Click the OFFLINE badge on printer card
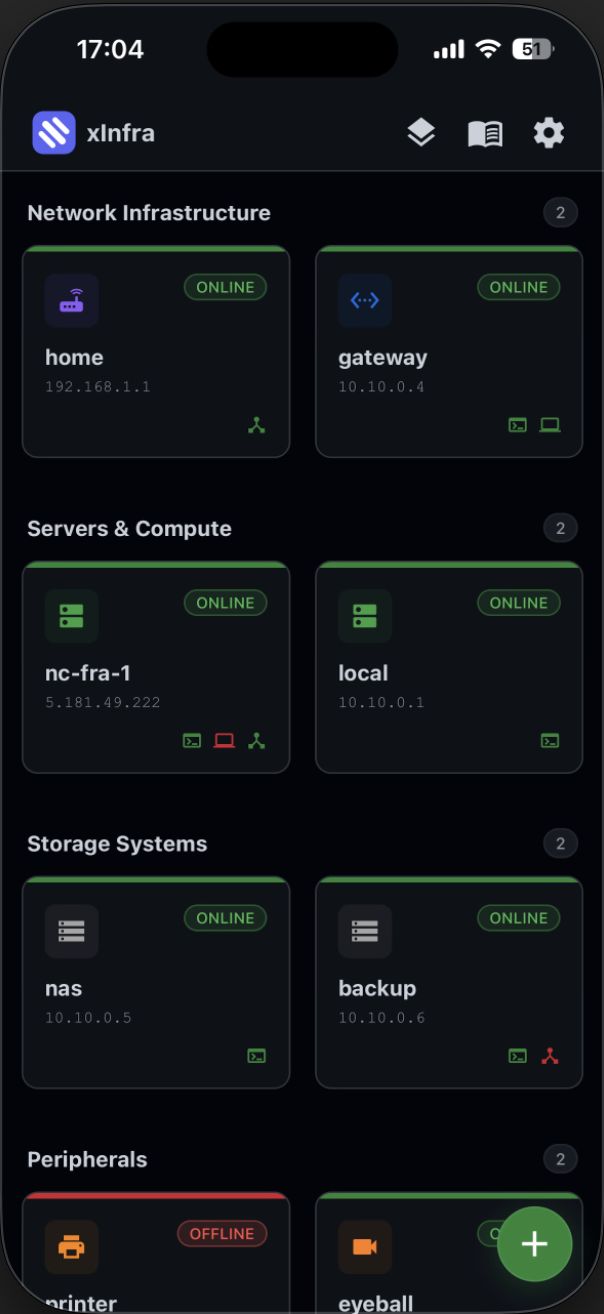The width and height of the screenshot is (604, 1314). (222, 1234)
